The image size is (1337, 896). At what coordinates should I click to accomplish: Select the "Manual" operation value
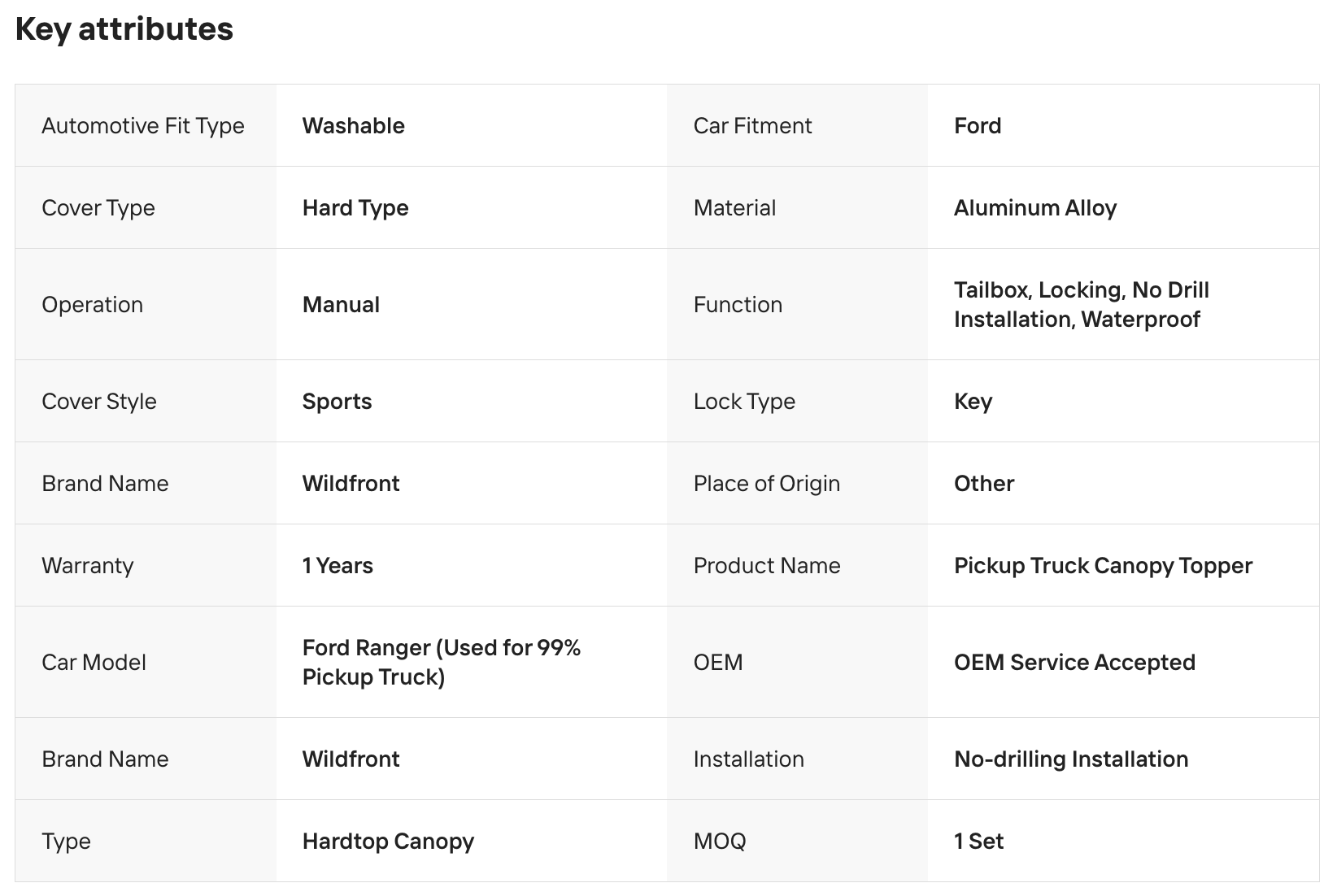tap(341, 305)
